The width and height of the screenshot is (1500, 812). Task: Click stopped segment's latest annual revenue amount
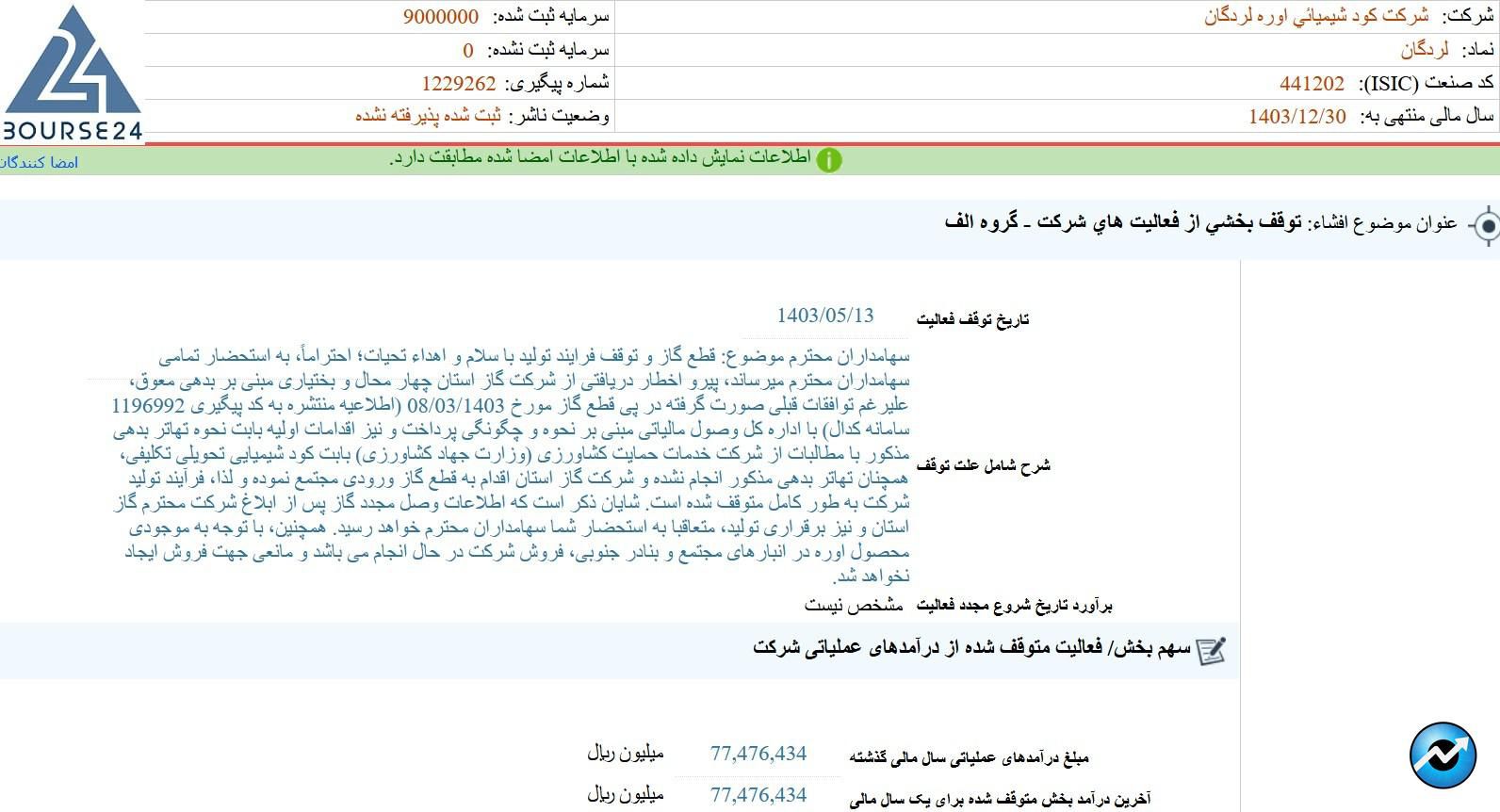pos(758,795)
